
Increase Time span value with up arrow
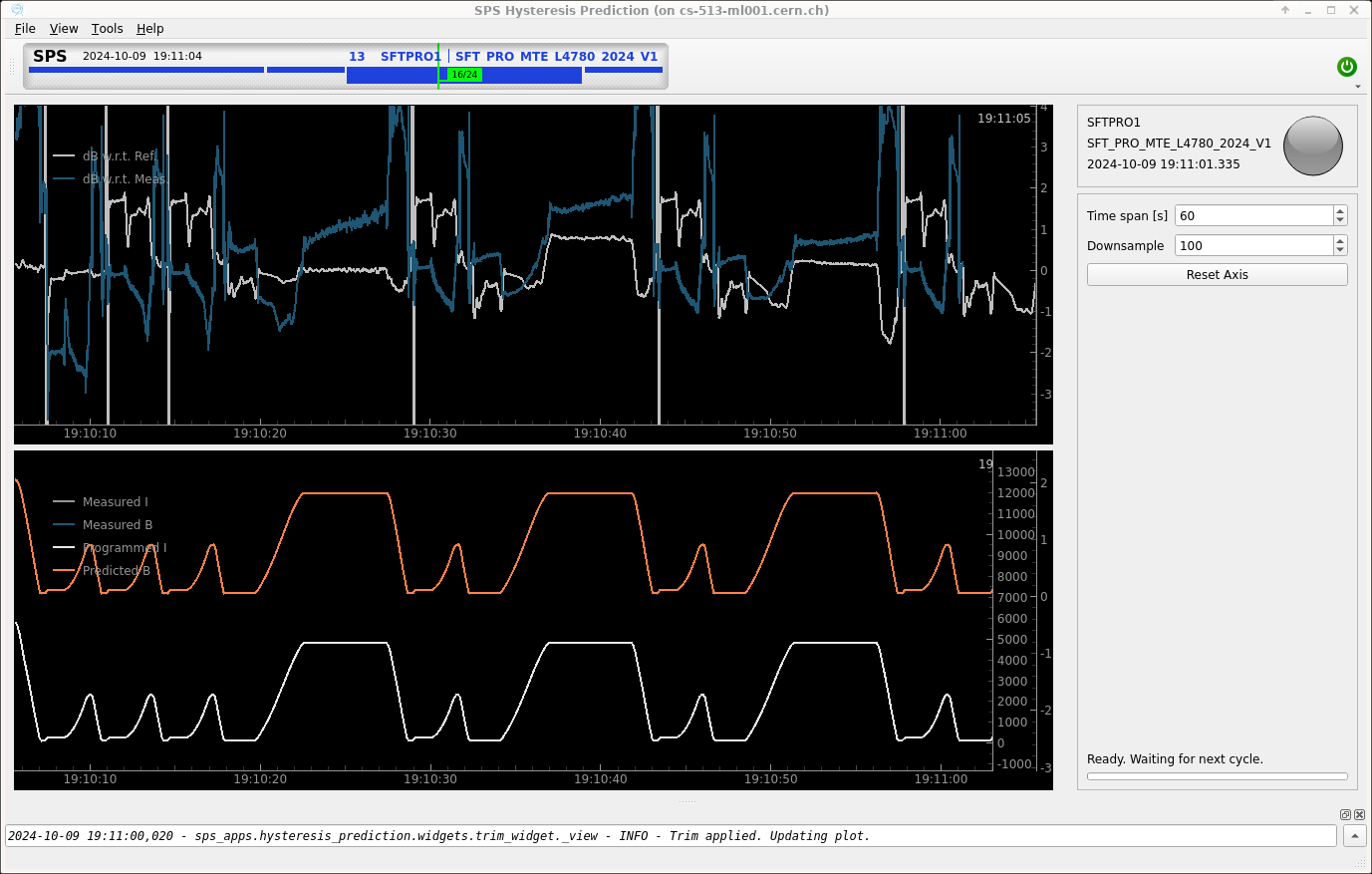[1340, 211]
